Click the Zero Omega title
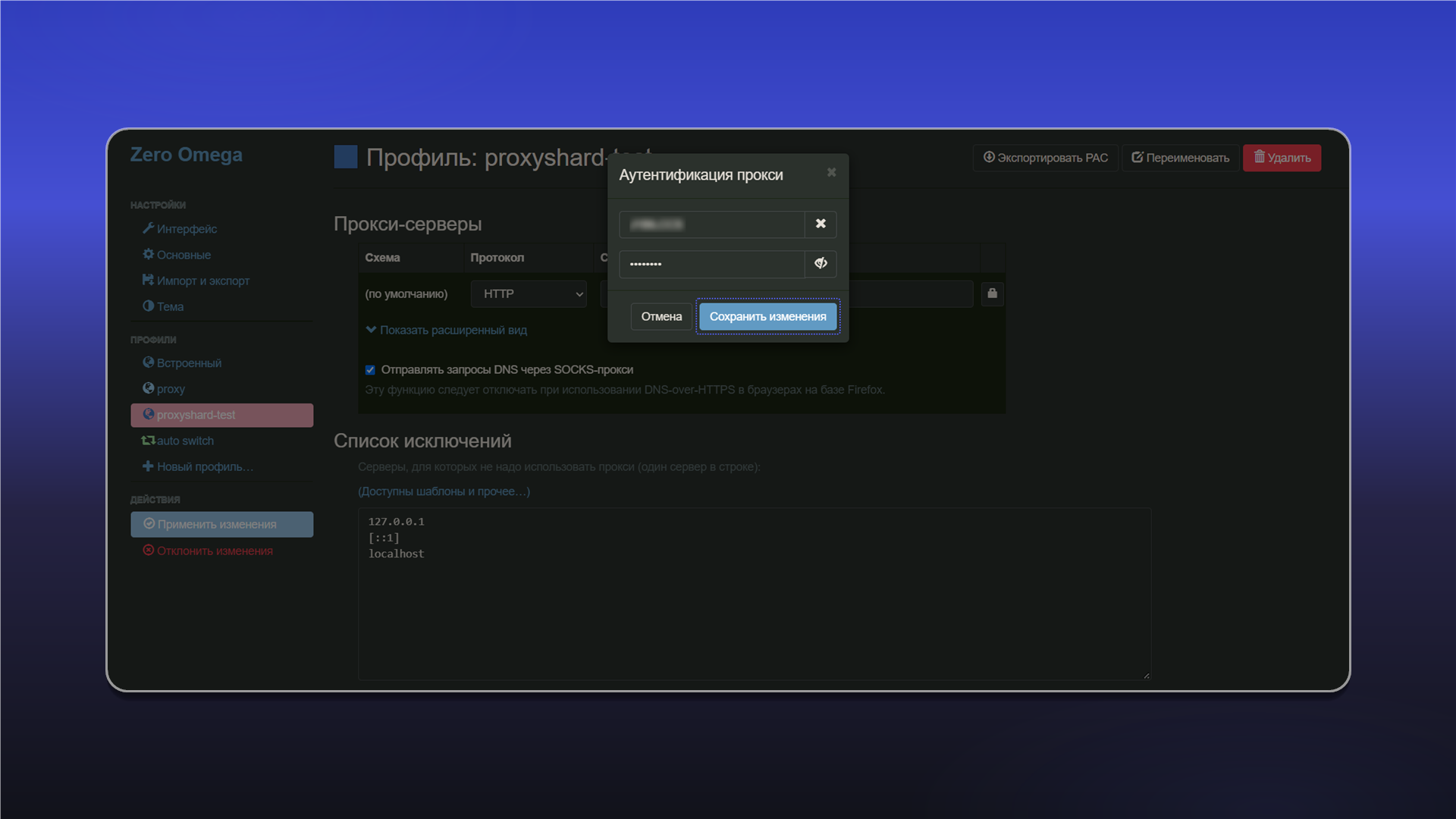 point(186,155)
